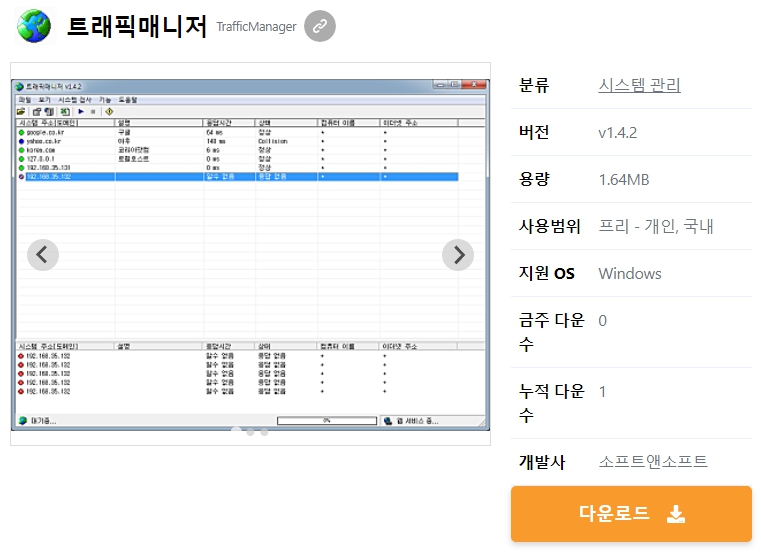Click developer name 소프트앤소프트
The width and height of the screenshot is (761, 552).
click(x=653, y=461)
